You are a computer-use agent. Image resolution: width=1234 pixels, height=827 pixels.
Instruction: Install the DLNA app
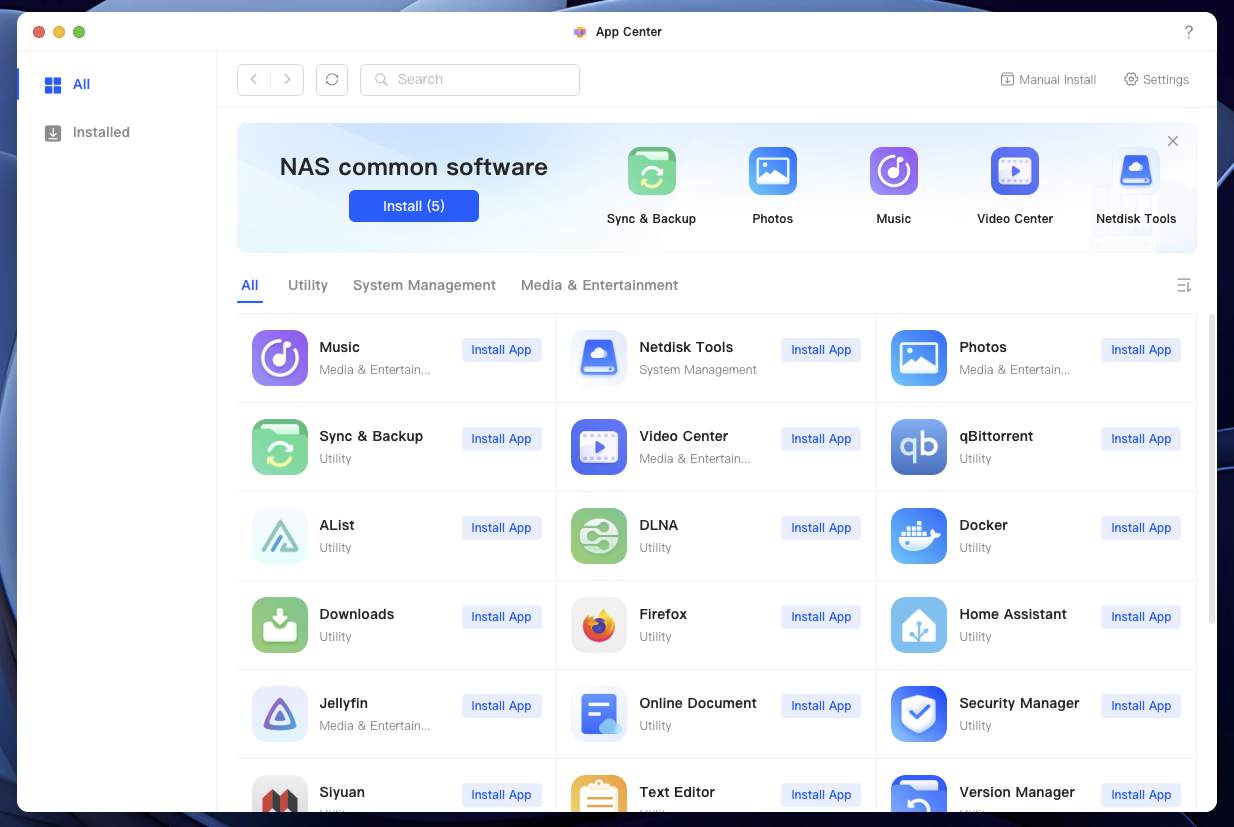821,528
